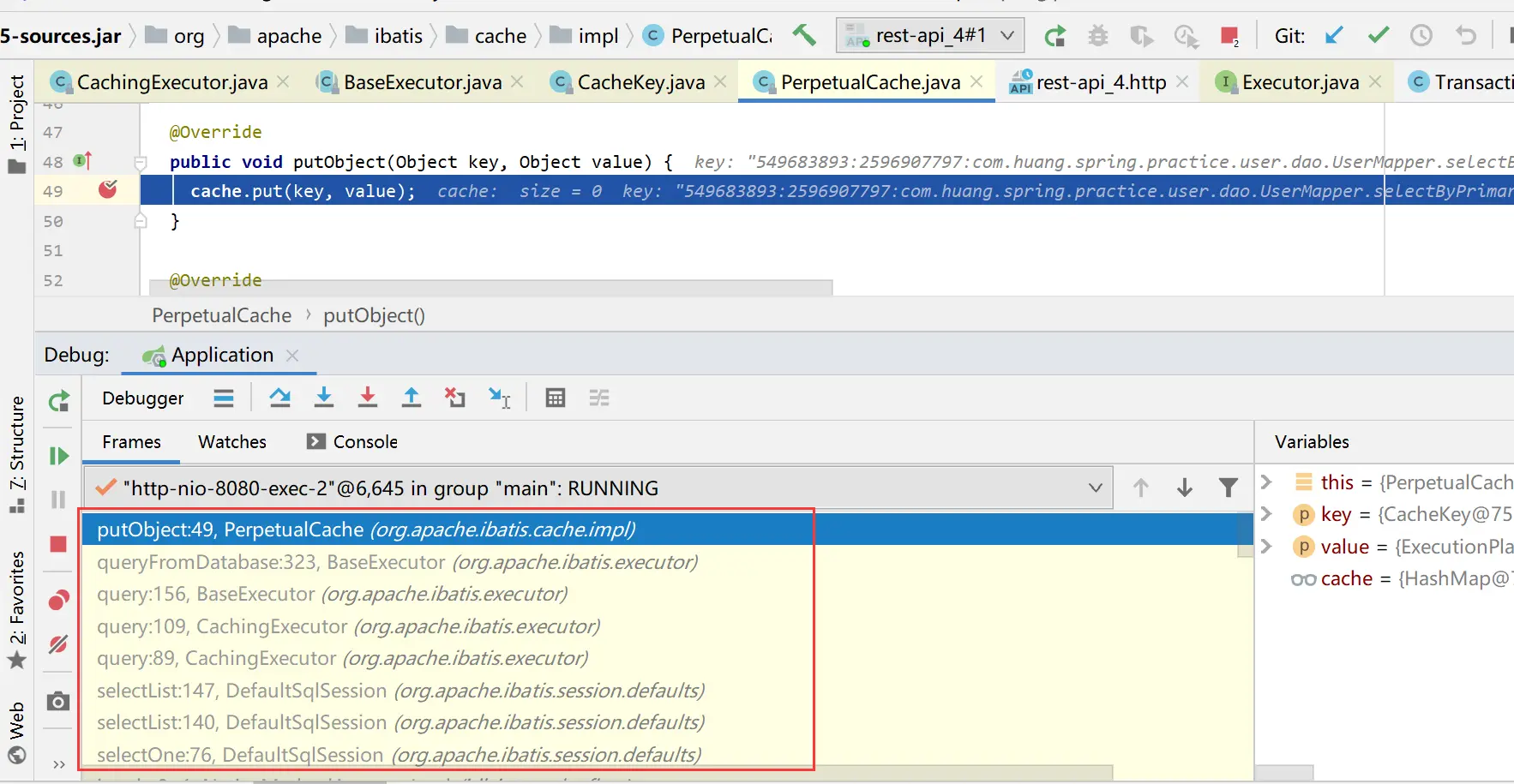Click the frames filter funnel icon
The height and width of the screenshot is (784, 1514).
1229,488
